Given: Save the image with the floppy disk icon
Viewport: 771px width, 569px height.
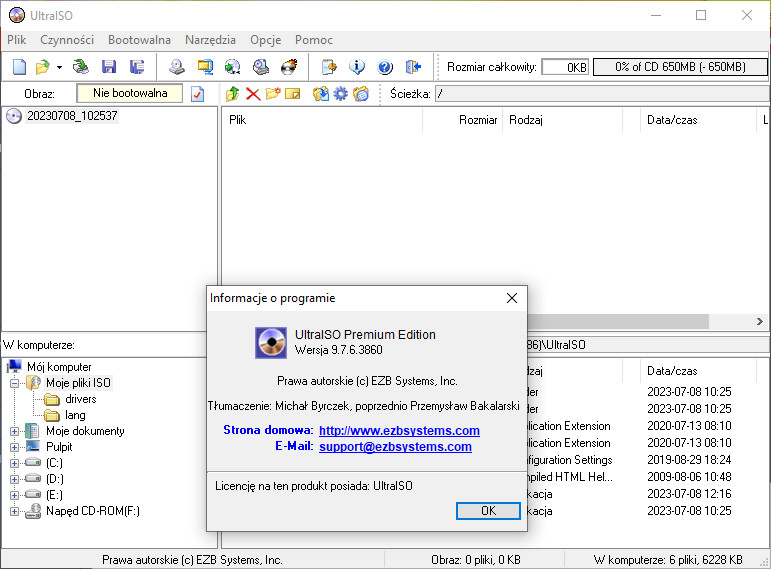Looking at the screenshot, I should click(109, 66).
